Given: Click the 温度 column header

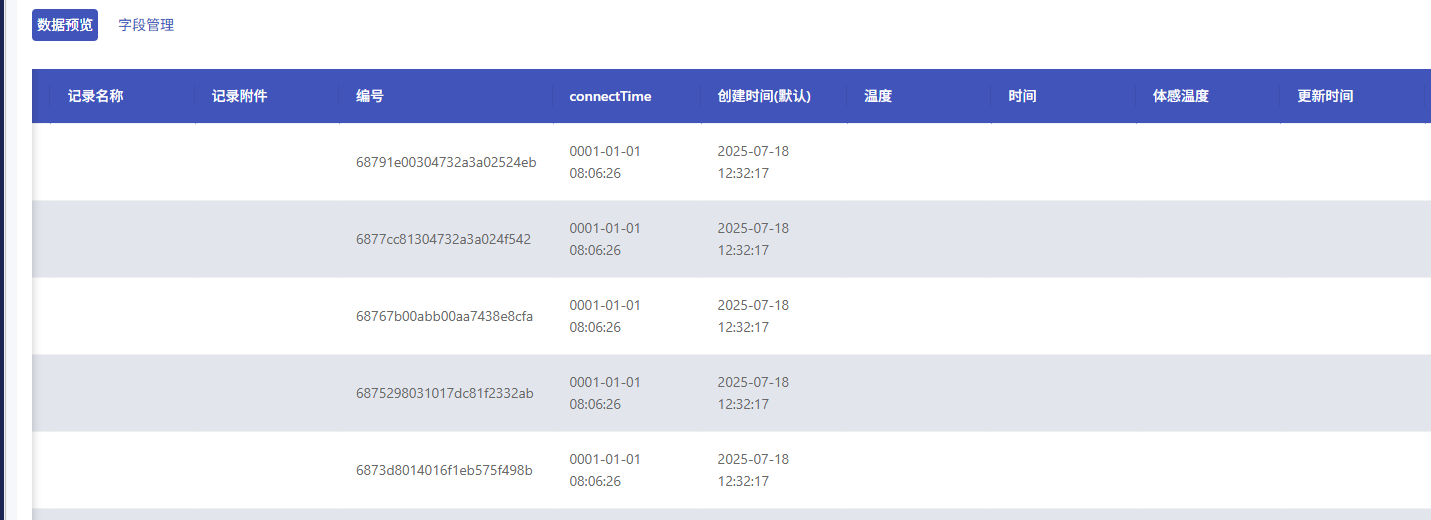Looking at the screenshot, I should (878, 97).
